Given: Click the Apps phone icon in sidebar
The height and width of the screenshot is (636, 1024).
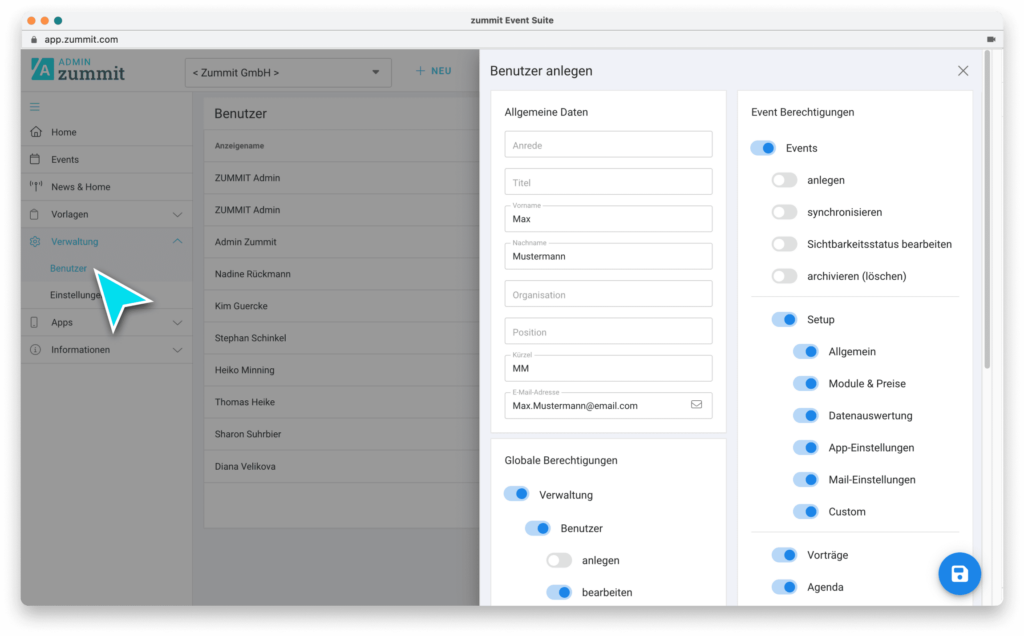Looking at the screenshot, I should (36, 323).
